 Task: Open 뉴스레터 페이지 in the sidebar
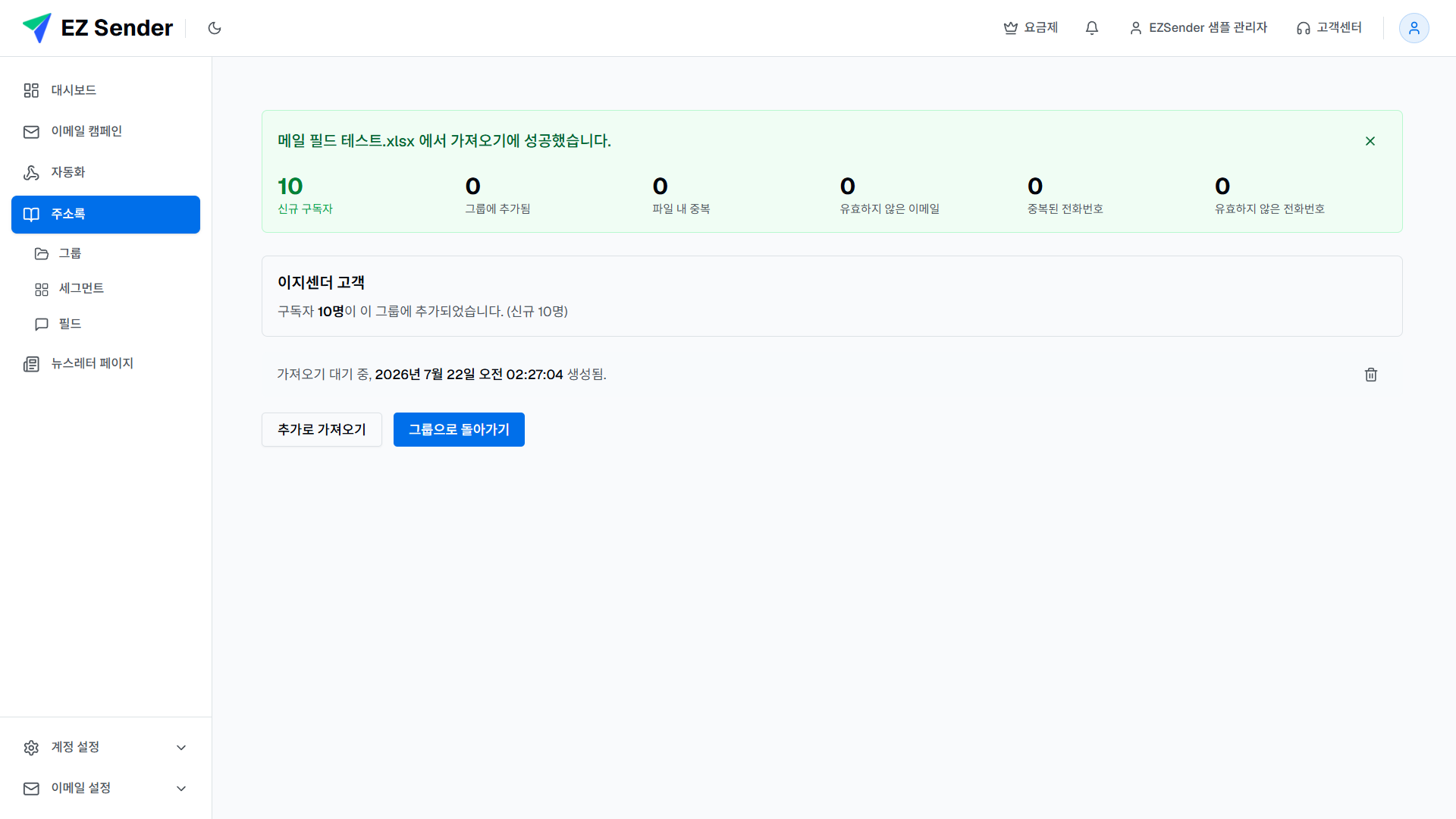point(105,363)
